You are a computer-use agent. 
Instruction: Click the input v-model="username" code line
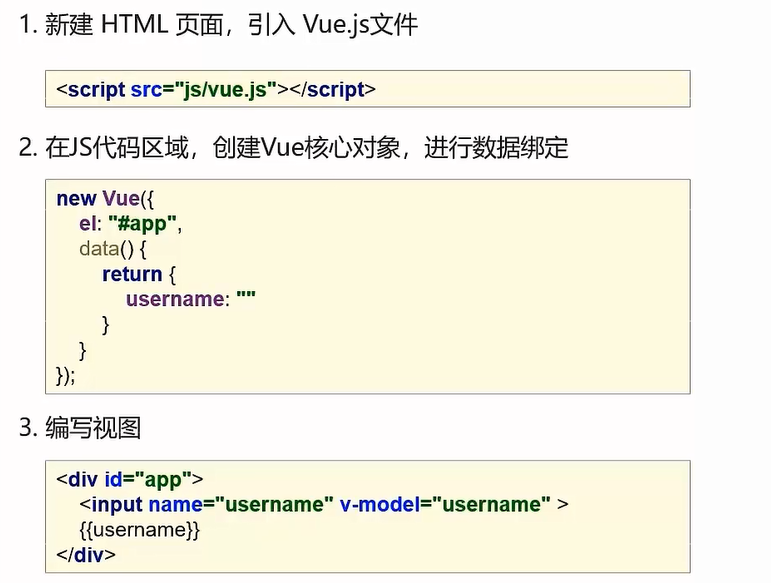pos(324,504)
